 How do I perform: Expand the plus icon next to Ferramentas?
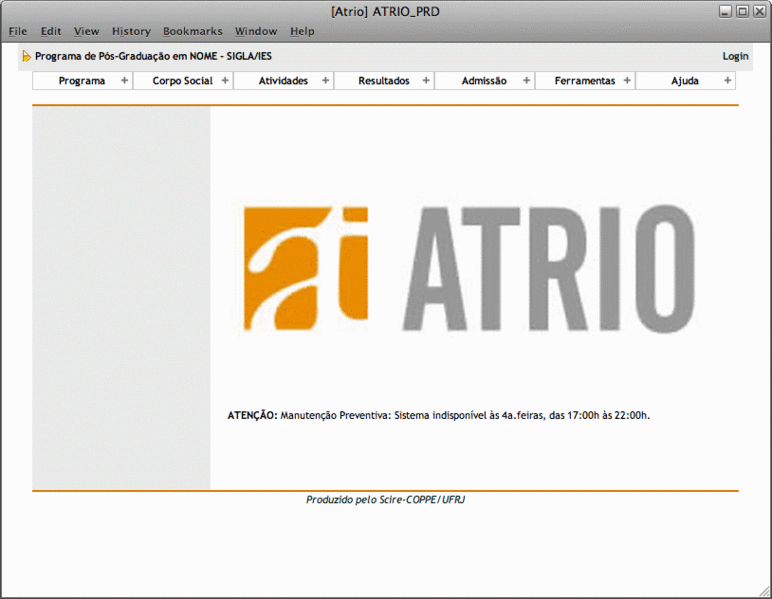(627, 81)
